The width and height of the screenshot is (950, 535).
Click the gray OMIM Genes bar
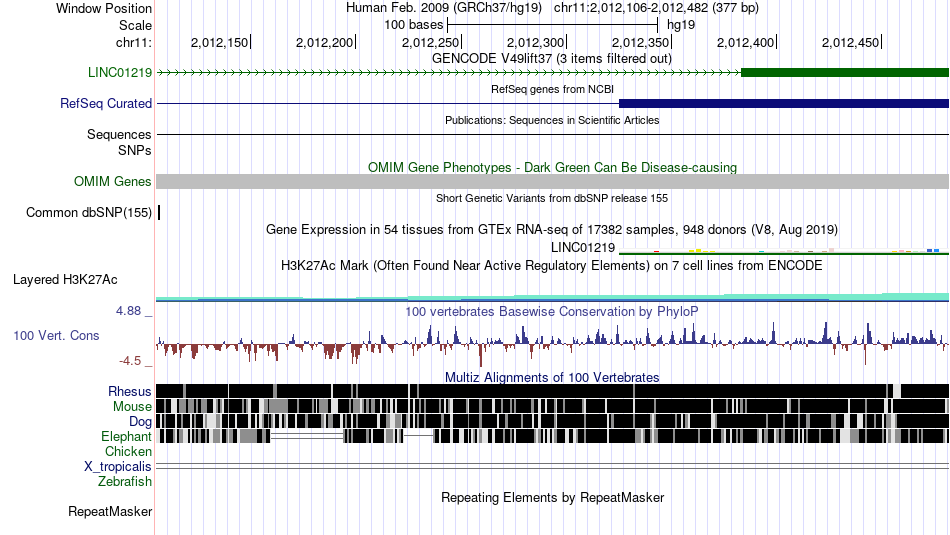tap(553, 182)
